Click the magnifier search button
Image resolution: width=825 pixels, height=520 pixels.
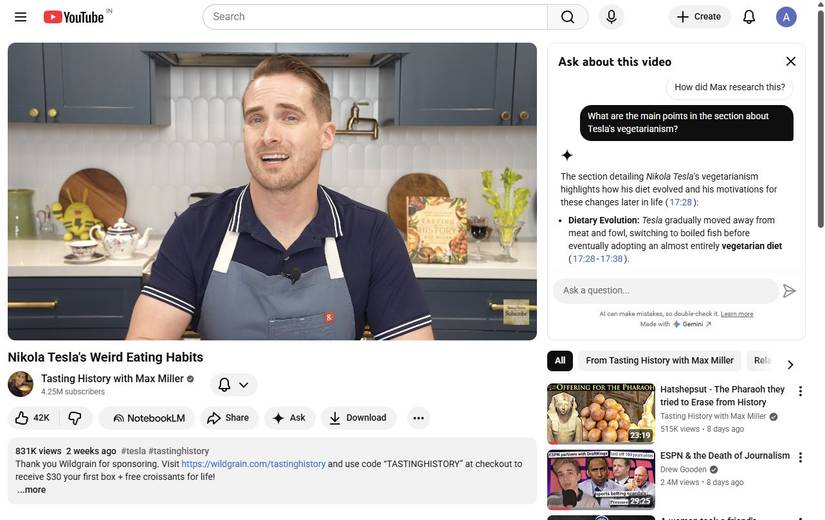[x=567, y=17]
